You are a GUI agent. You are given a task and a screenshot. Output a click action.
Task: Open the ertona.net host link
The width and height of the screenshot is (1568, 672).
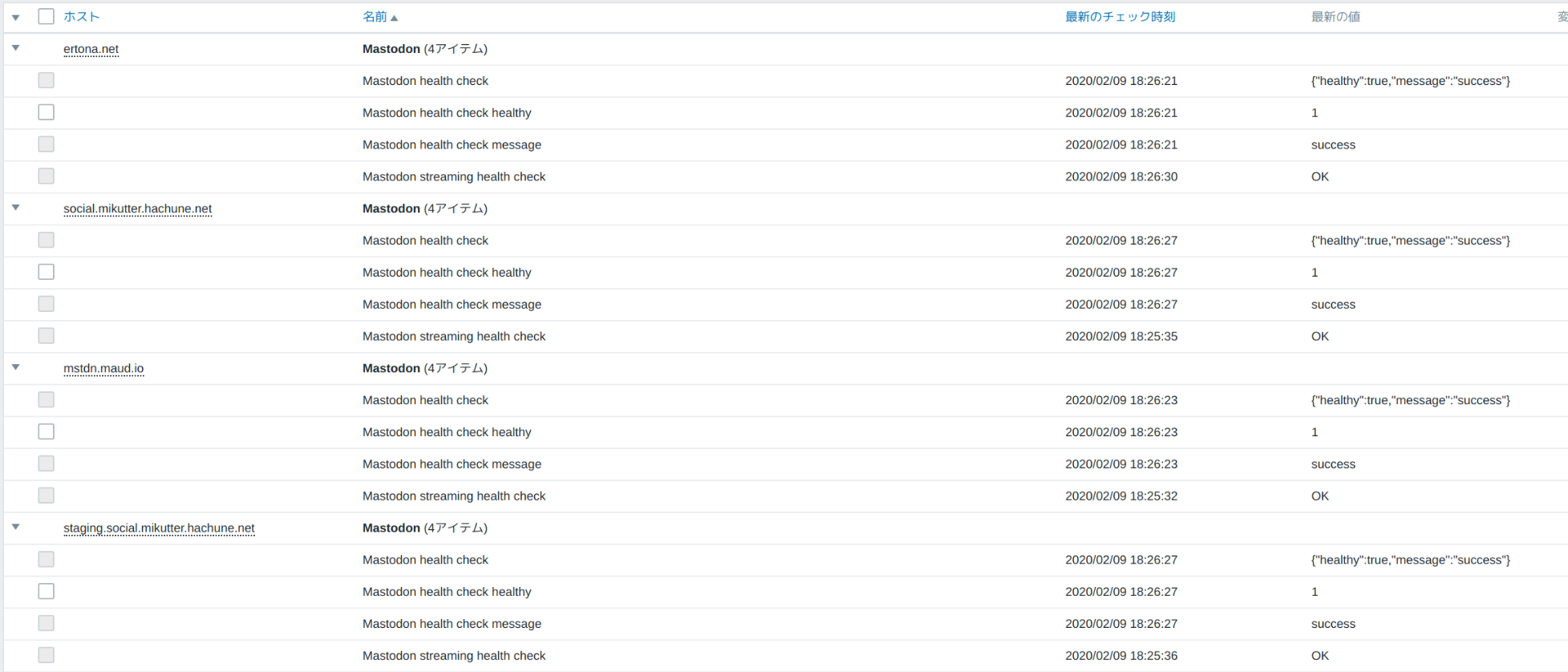[x=91, y=49]
